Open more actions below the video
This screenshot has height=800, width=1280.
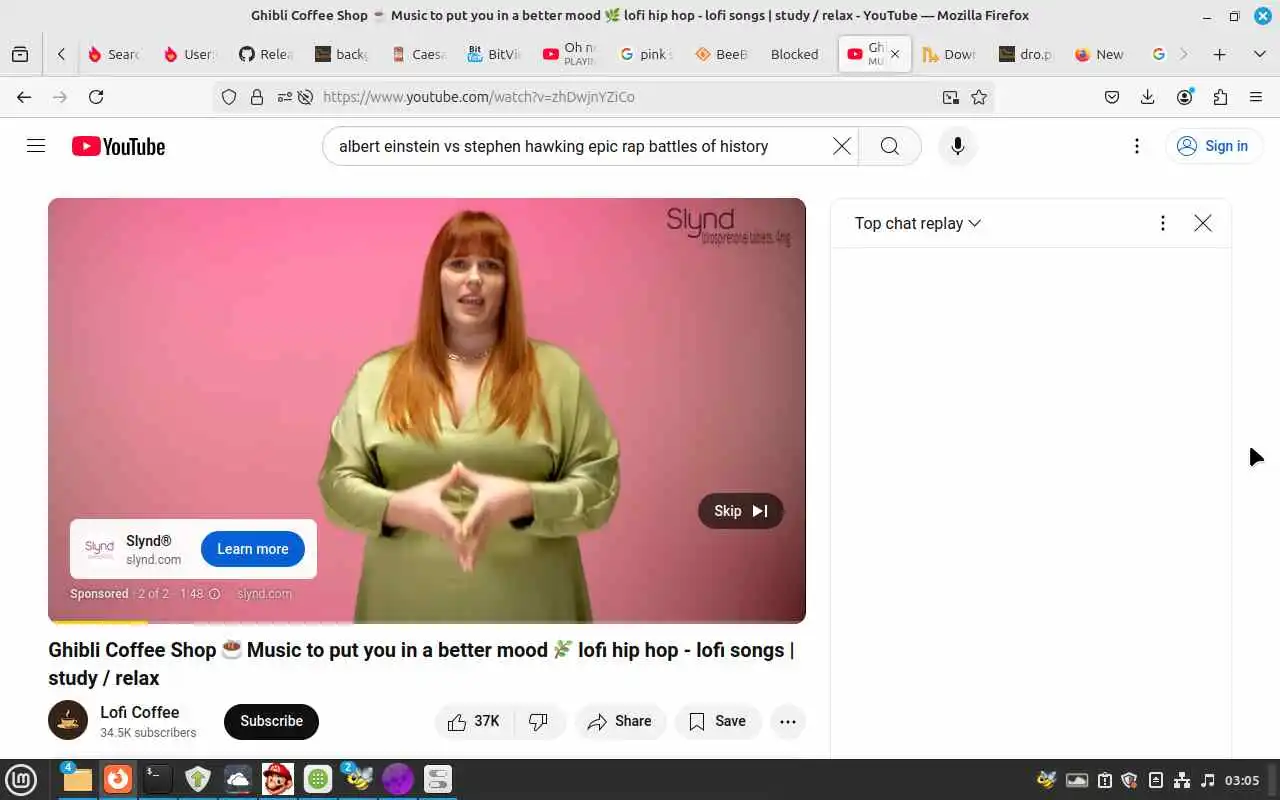coord(788,721)
